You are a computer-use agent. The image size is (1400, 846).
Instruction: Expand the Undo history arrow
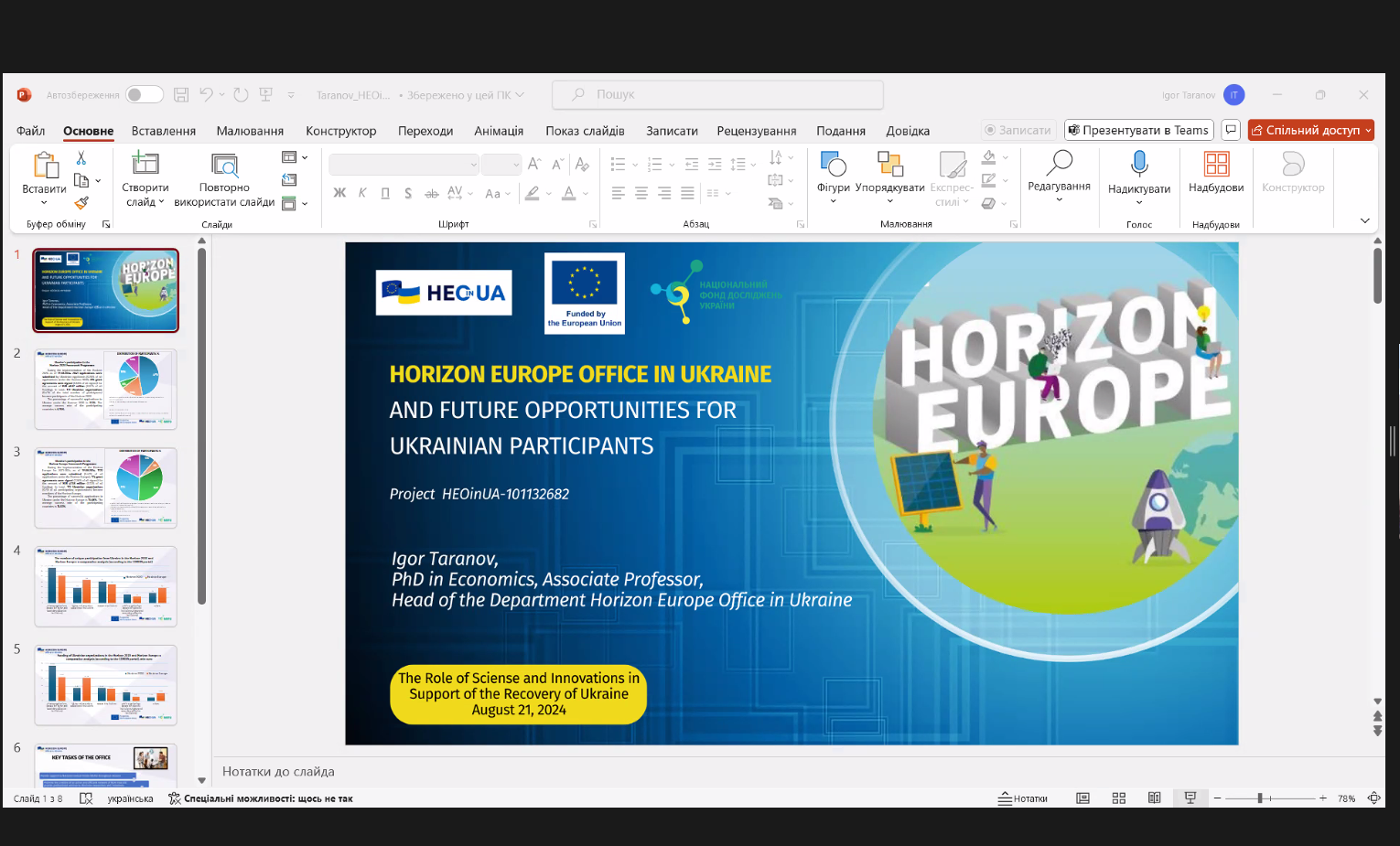tap(221, 94)
